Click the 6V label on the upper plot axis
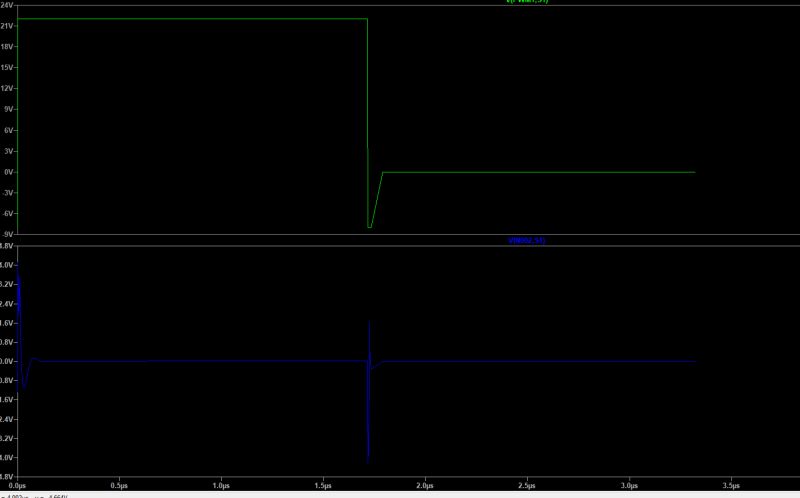This screenshot has width=800, height=498. 9,130
